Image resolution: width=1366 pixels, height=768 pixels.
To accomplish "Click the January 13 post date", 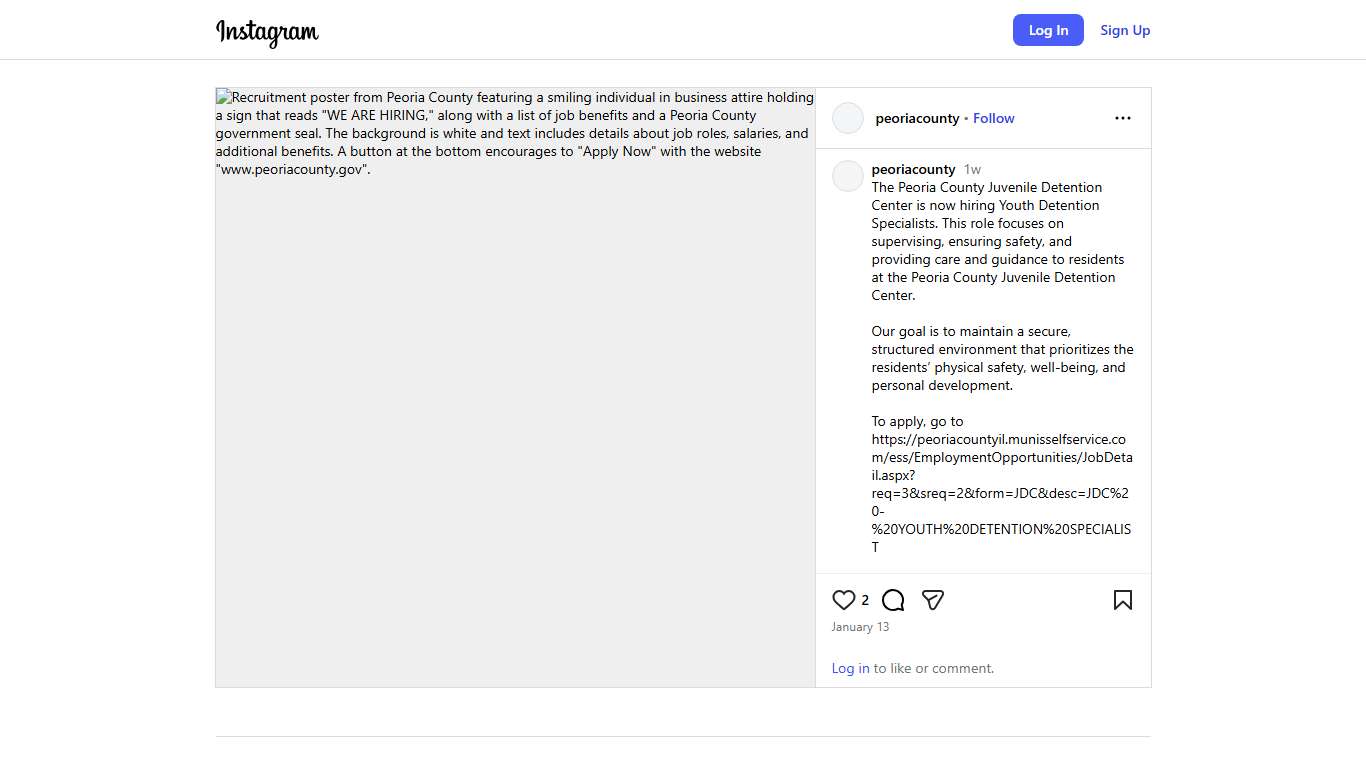I will click(x=860, y=627).
